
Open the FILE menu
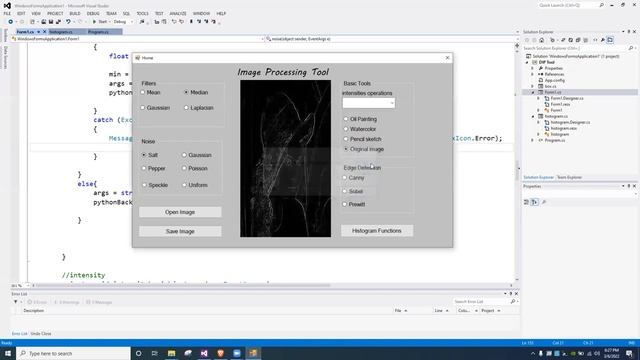[x=7, y=13]
